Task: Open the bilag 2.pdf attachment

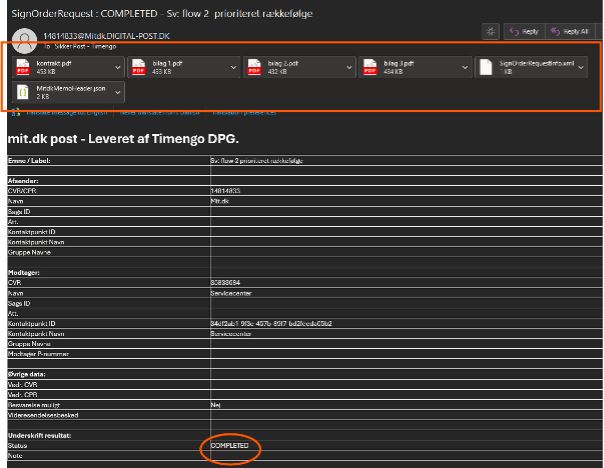Action: [x=292, y=67]
